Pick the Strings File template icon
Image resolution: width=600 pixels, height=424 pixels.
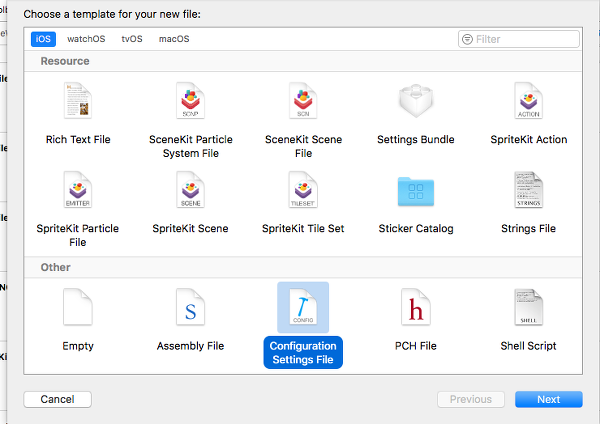(528, 189)
